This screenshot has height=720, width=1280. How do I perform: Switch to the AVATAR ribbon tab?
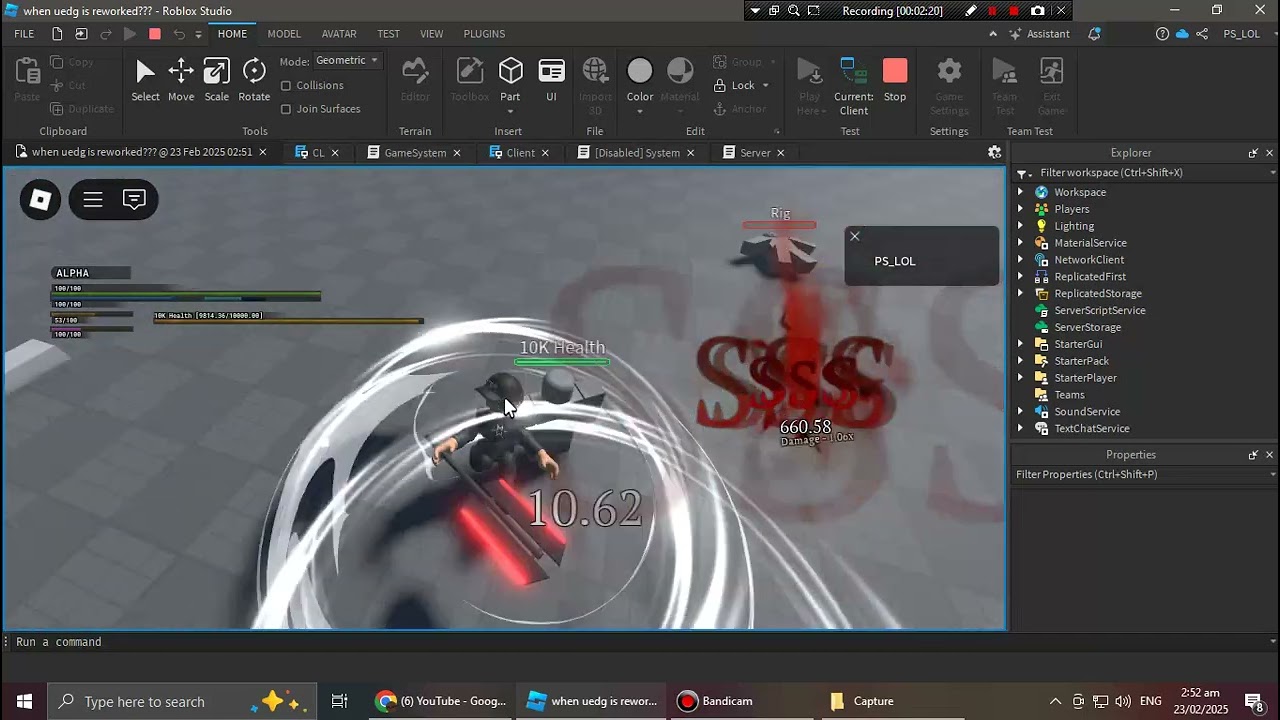(339, 34)
